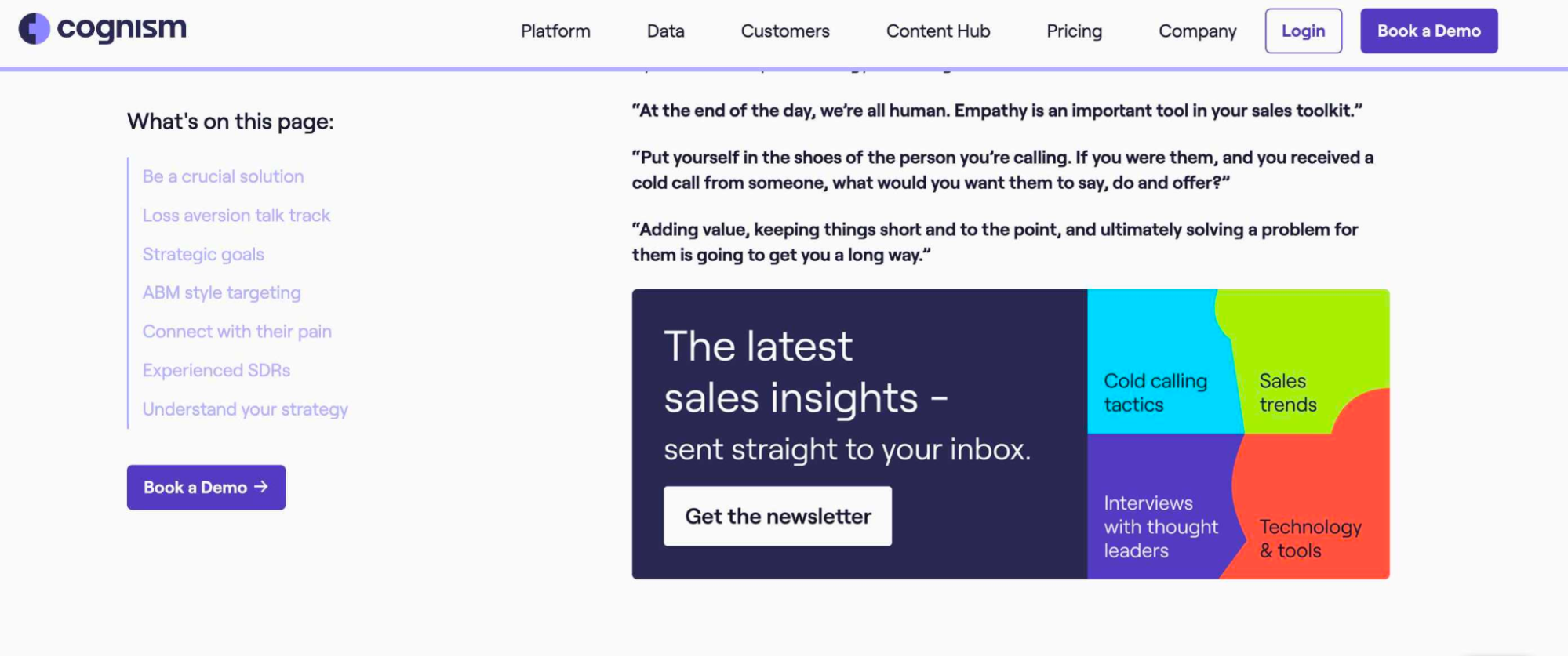
Task: Open the Company menu
Action: click(1197, 31)
